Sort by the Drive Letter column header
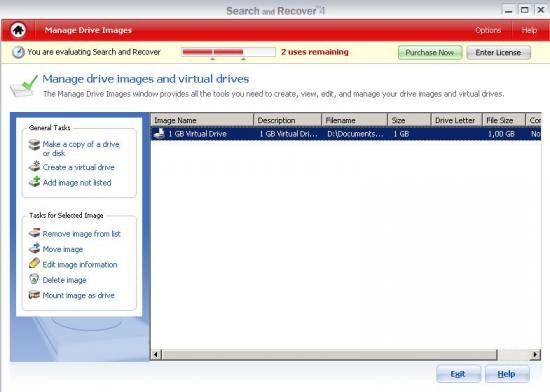 point(456,120)
